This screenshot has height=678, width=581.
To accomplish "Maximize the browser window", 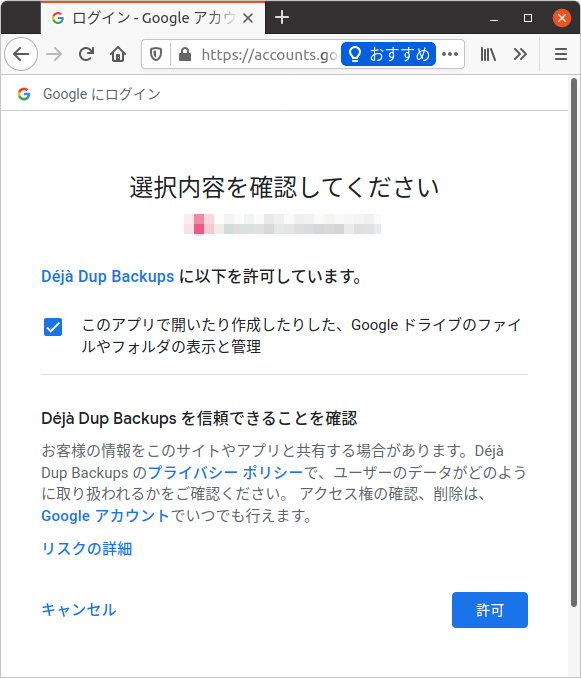I will point(527,18).
